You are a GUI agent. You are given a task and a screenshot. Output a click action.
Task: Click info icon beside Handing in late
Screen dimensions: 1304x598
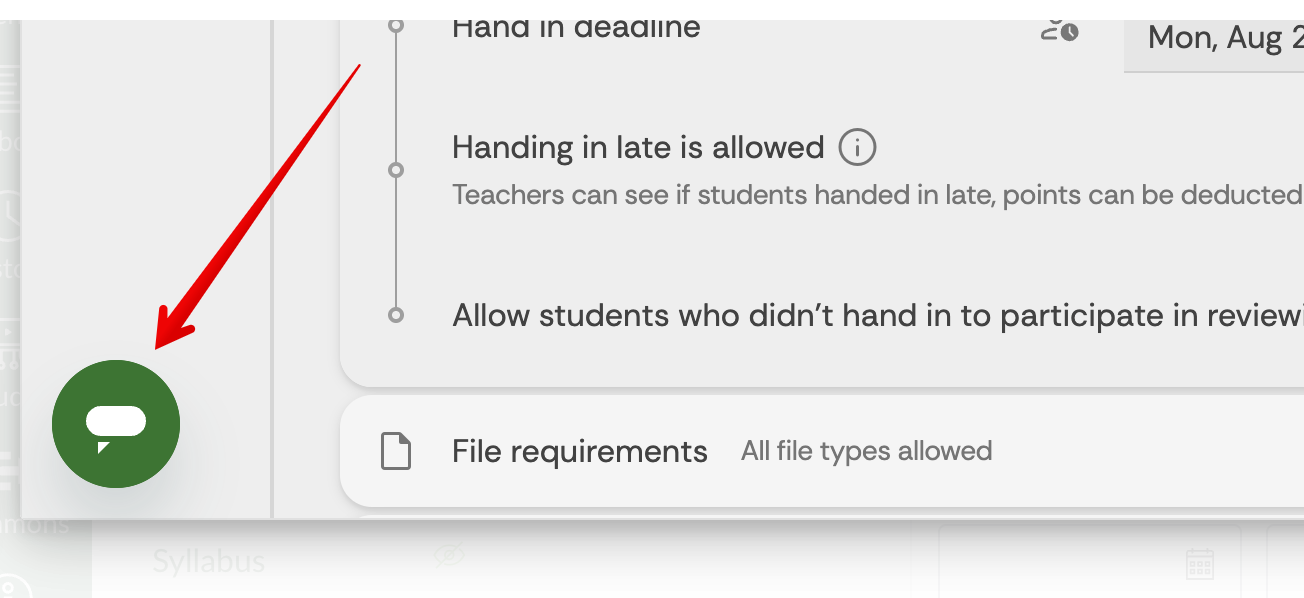857,148
